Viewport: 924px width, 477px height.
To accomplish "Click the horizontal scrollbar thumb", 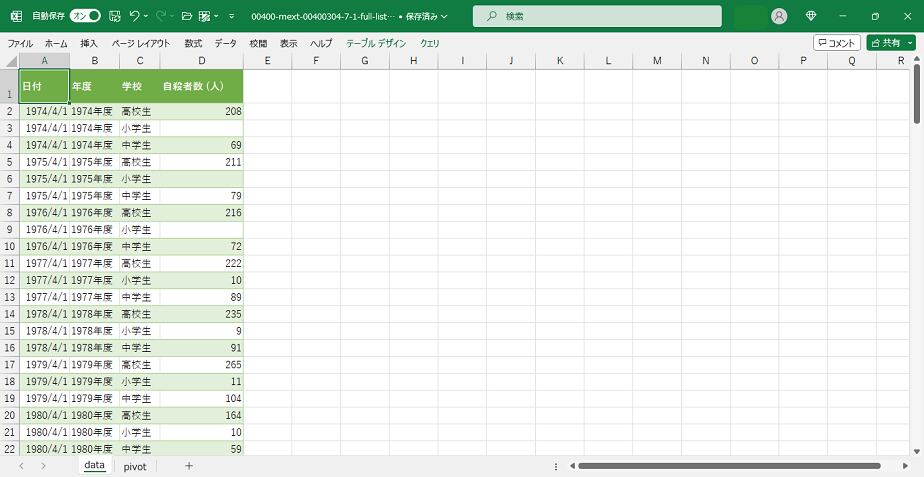I will (x=728, y=466).
